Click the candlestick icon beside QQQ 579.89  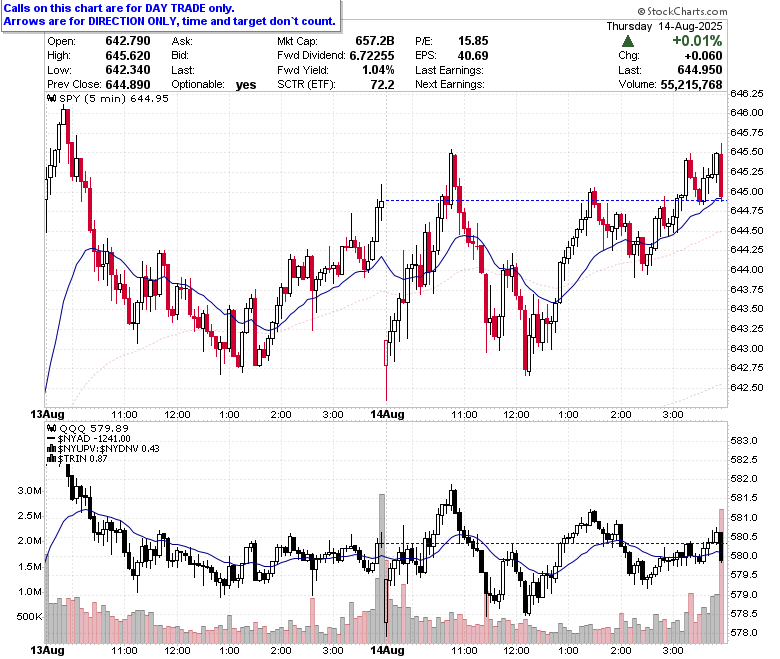(x=51, y=428)
